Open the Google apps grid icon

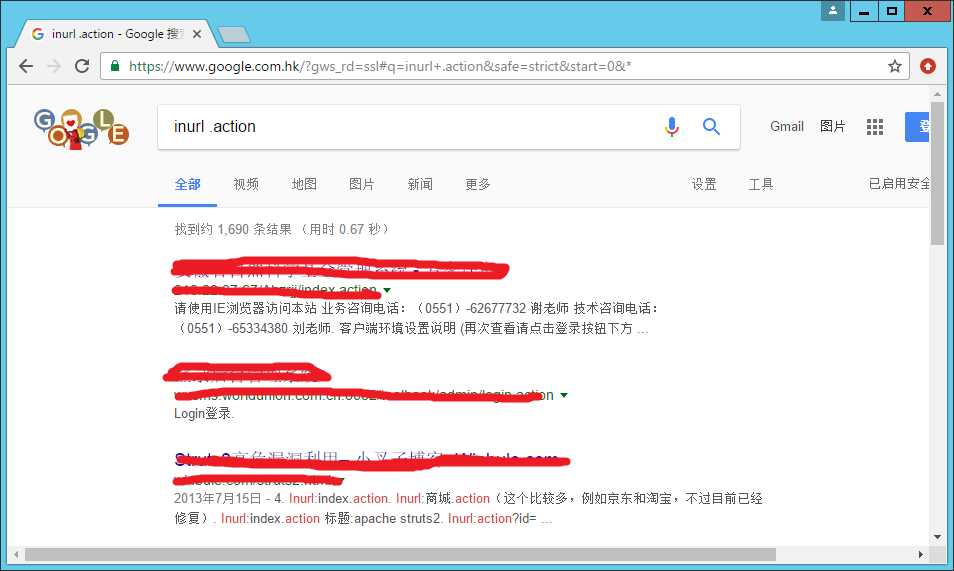click(x=875, y=127)
